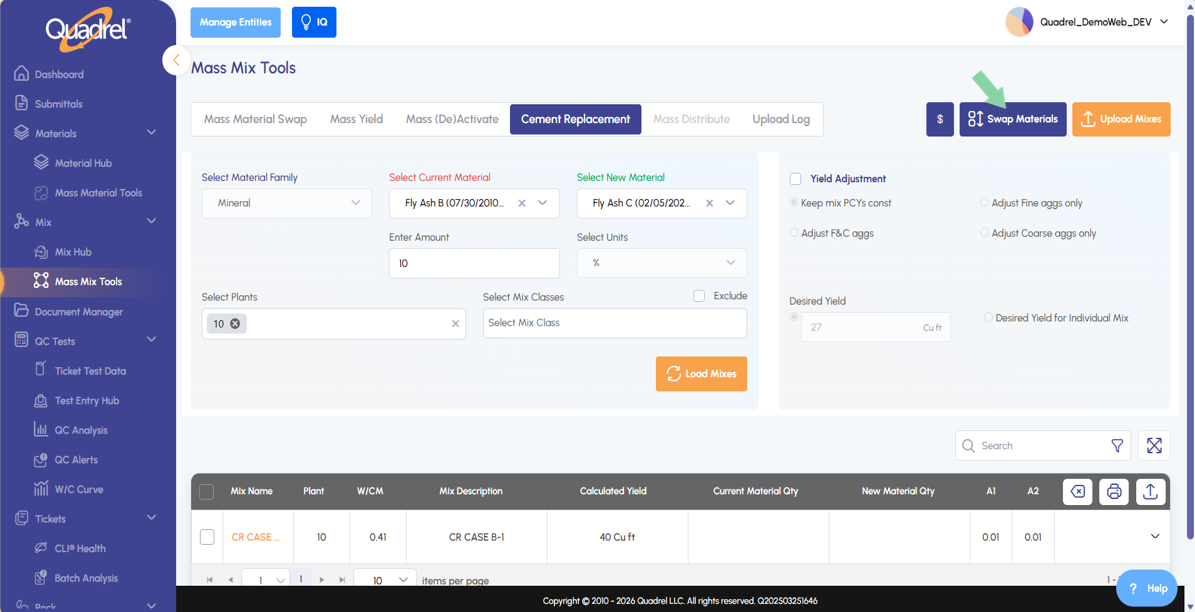Open Material Hub via its icon
The height and width of the screenshot is (612, 1195).
tap(41, 163)
